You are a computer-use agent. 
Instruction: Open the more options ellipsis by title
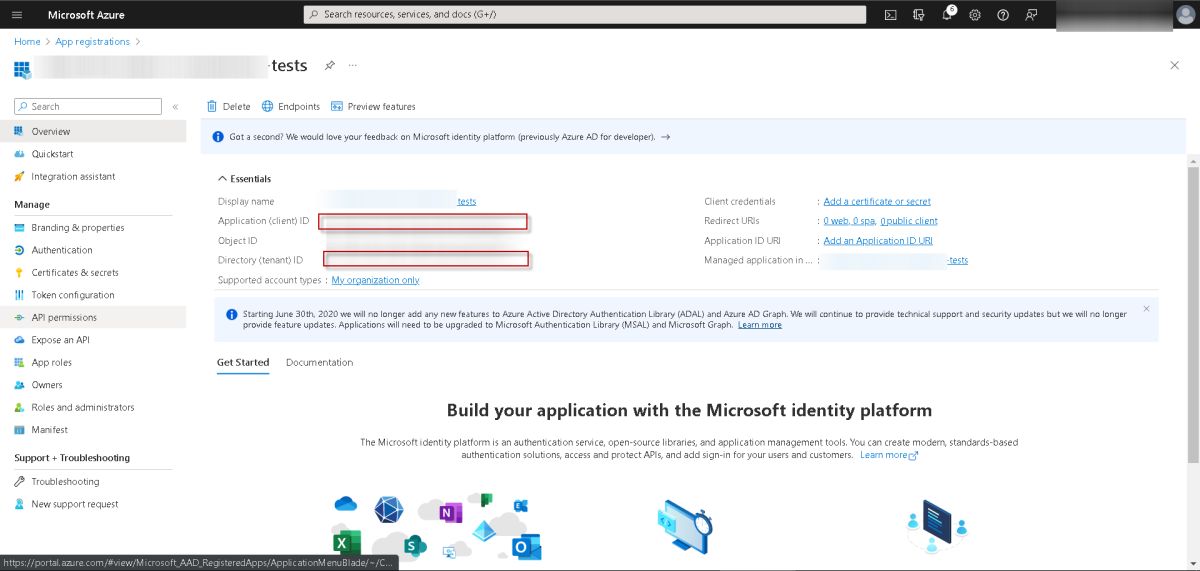click(353, 65)
